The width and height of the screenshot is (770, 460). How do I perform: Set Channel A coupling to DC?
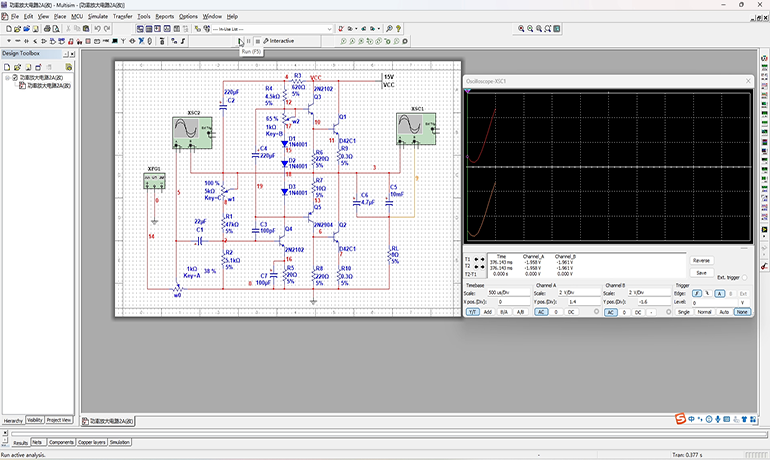click(571, 312)
